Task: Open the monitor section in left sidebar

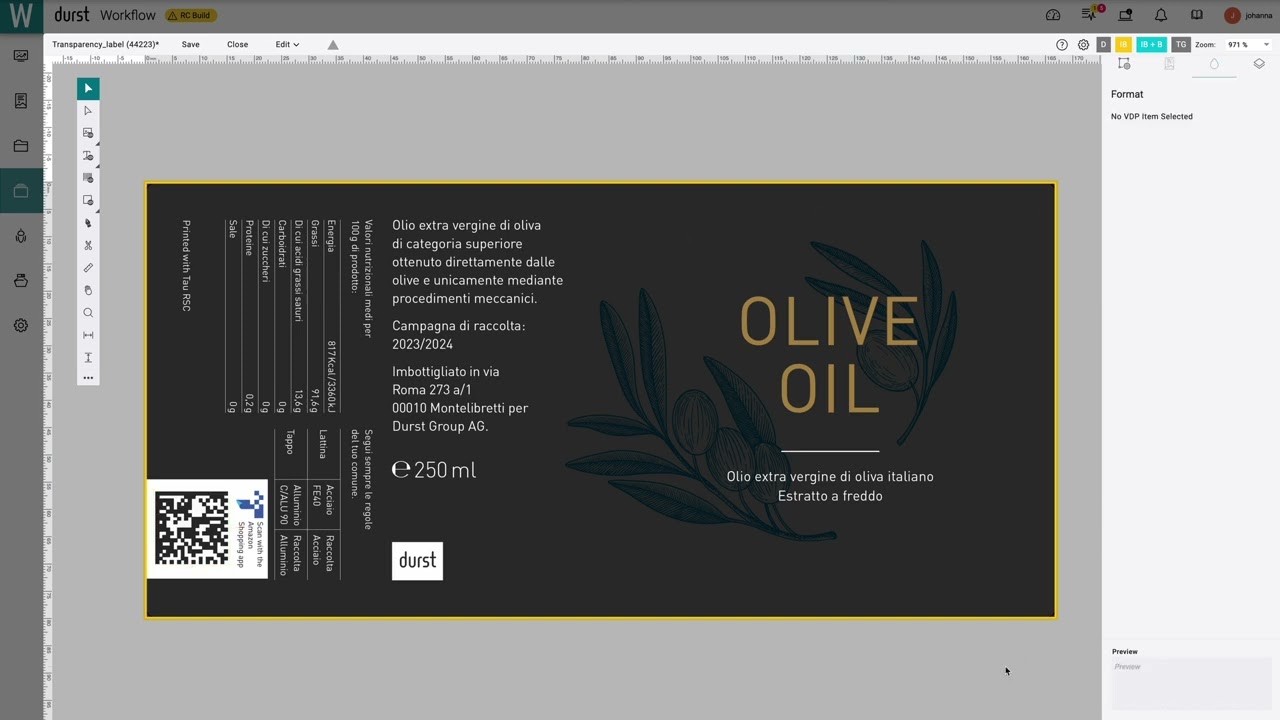Action: tap(21, 56)
